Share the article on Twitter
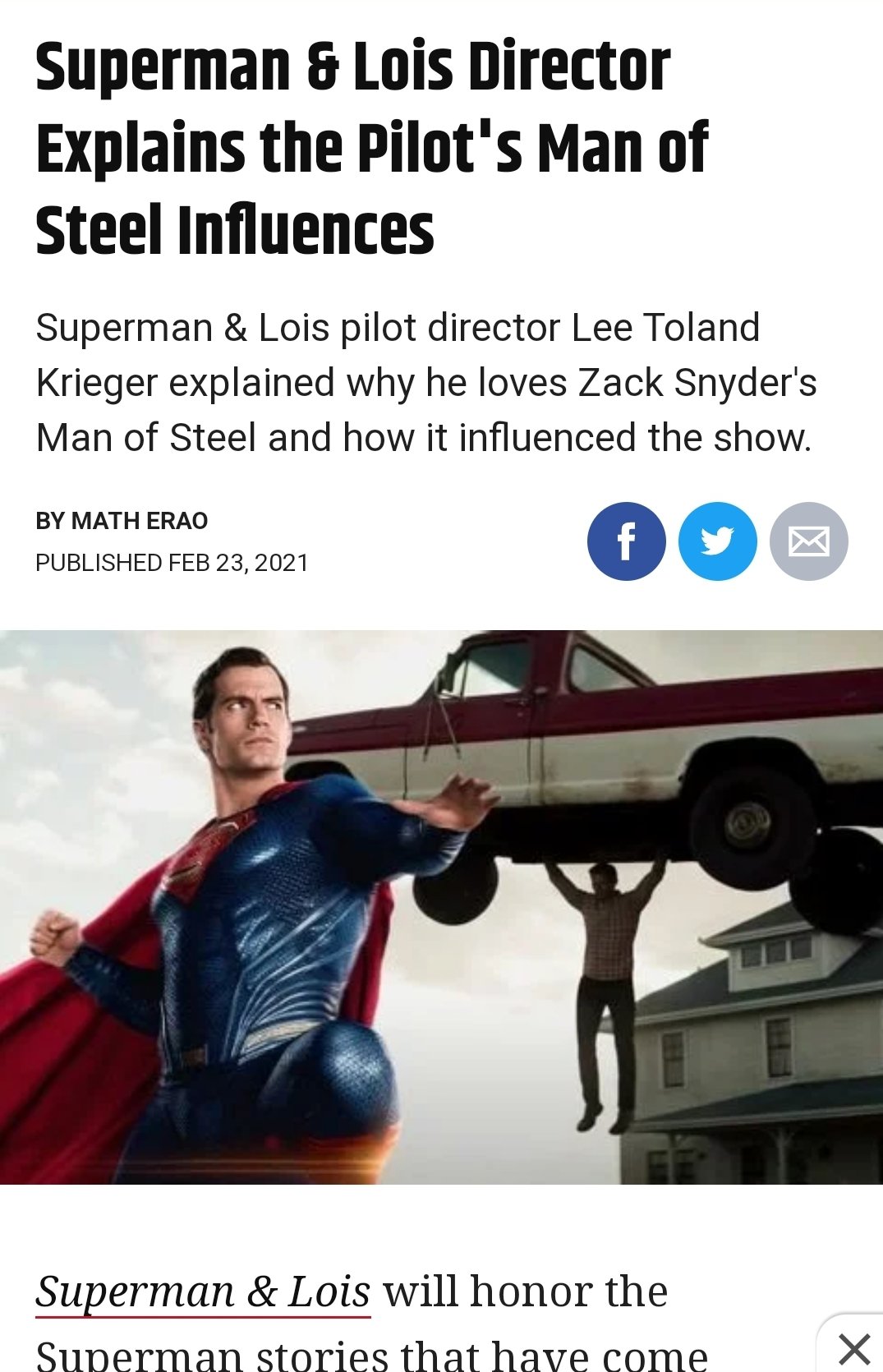This screenshot has height=1372, width=883. tap(717, 541)
